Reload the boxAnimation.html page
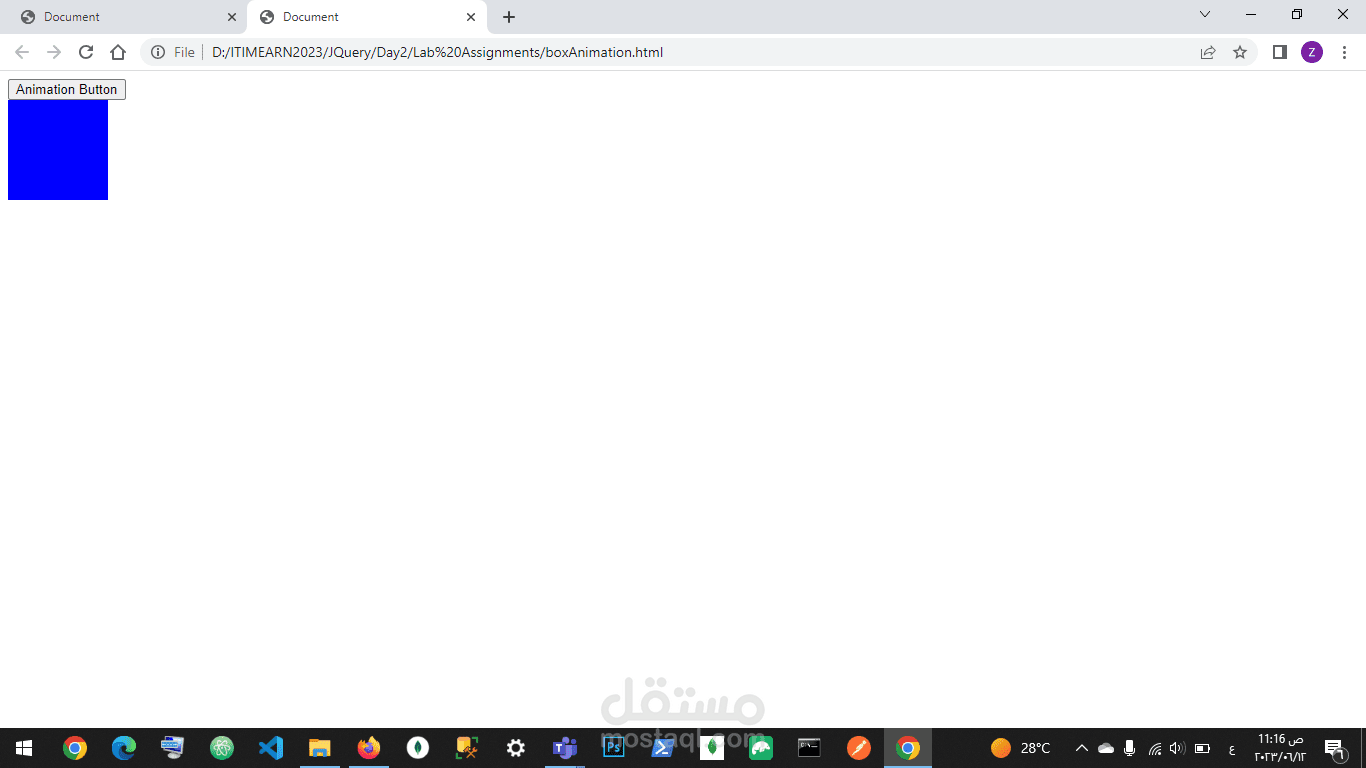Image resolution: width=1366 pixels, height=768 pixels. (x=85, y=52)
